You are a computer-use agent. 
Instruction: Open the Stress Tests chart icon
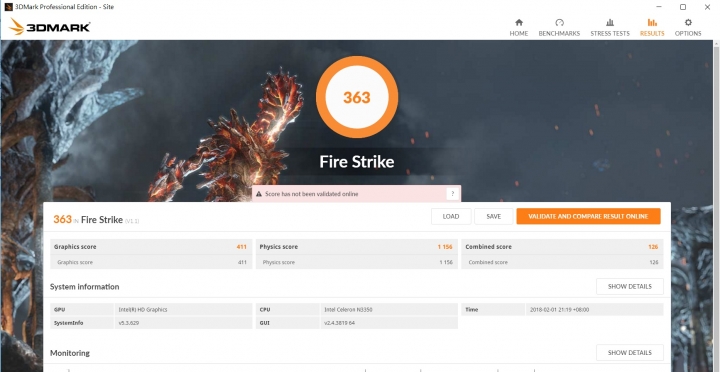pyautogui.click(x=610, y=23)
